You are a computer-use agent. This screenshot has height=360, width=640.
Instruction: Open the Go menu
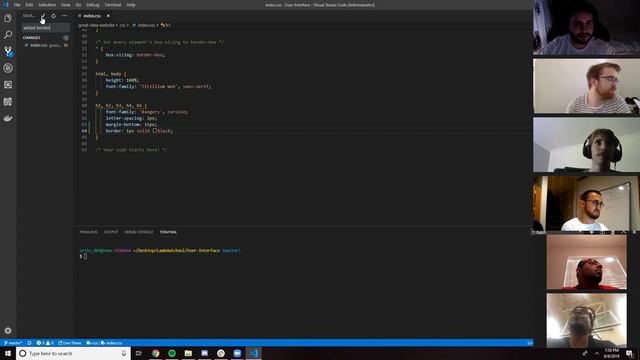[x=78, y=5]
